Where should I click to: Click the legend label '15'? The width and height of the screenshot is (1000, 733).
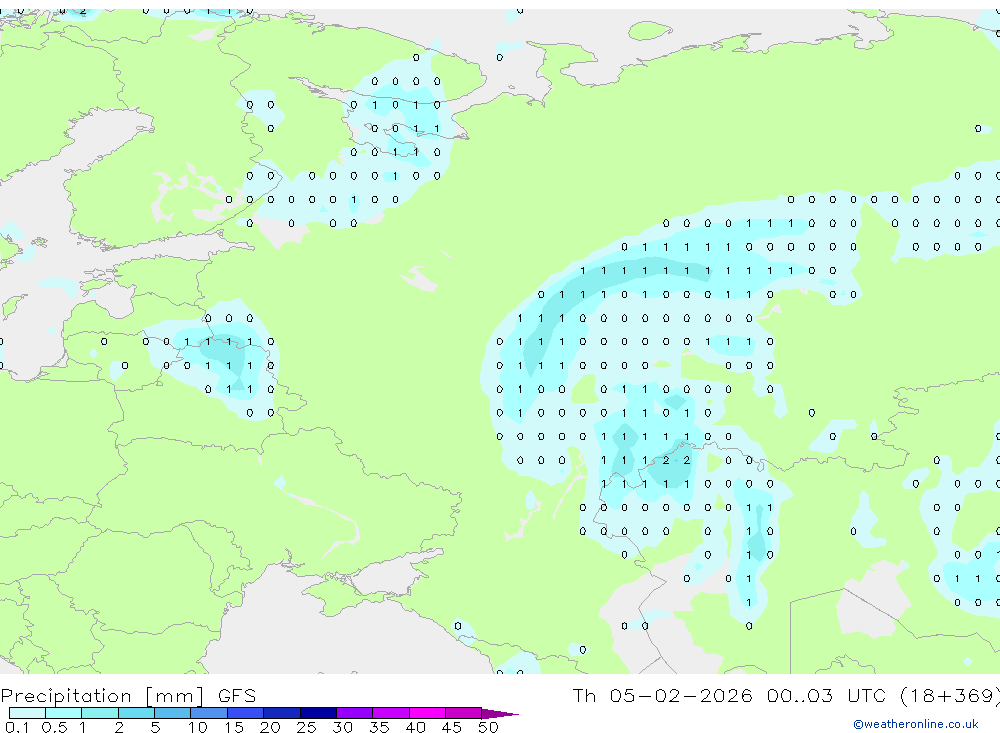233,727
